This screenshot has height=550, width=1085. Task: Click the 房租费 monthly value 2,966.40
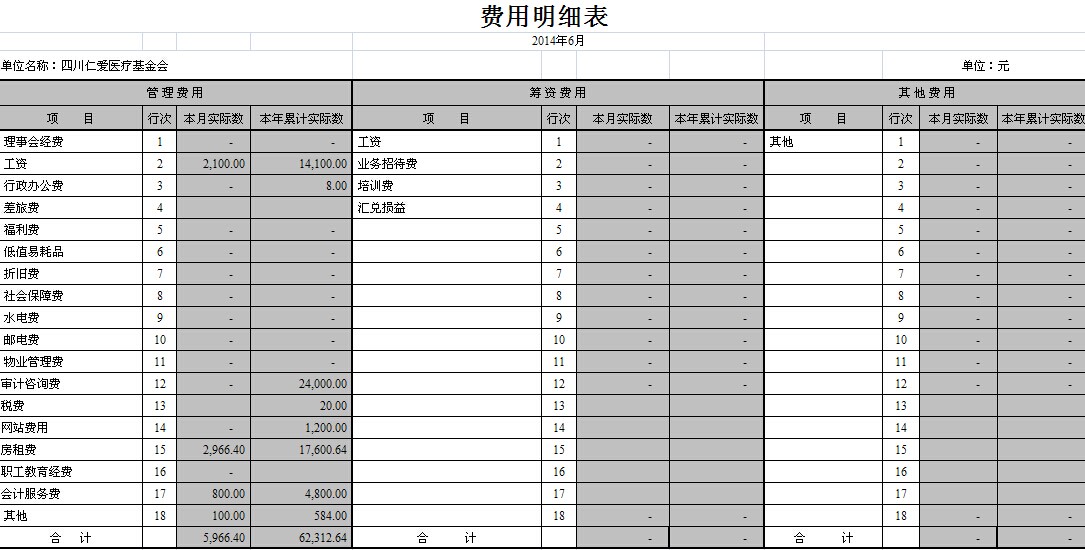[x=213, y=450]
